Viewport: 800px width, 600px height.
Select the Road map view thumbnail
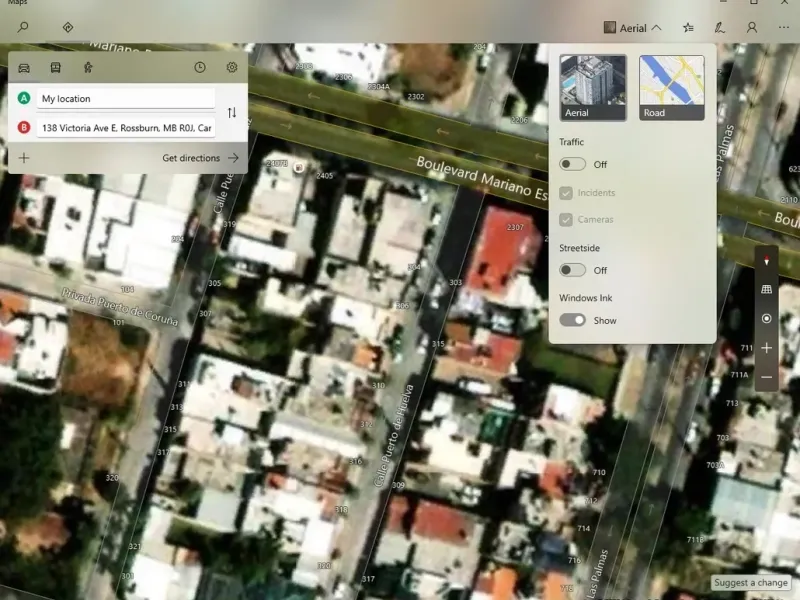coord(672,88)
